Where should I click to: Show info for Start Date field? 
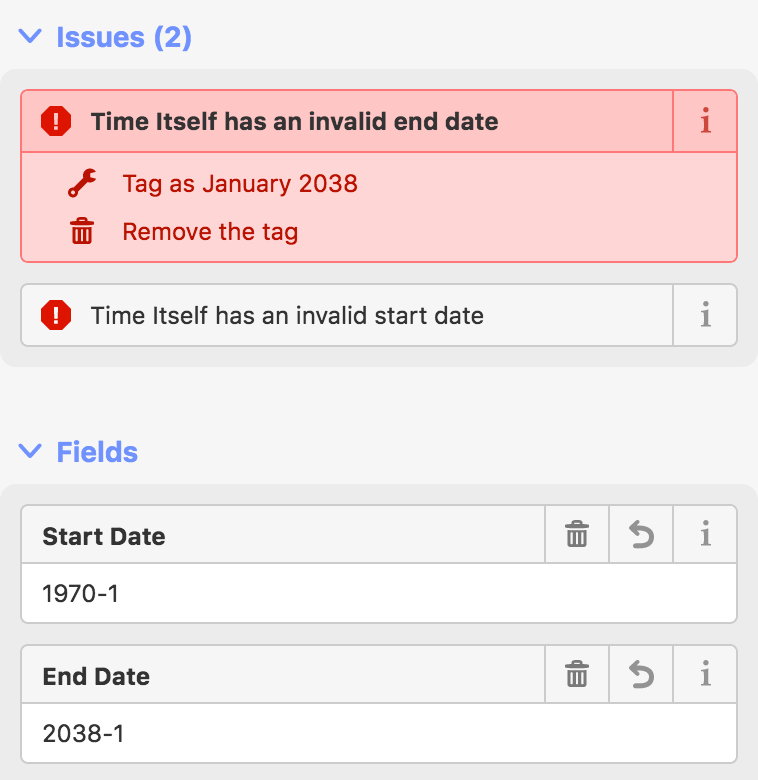tap(705, 536)
